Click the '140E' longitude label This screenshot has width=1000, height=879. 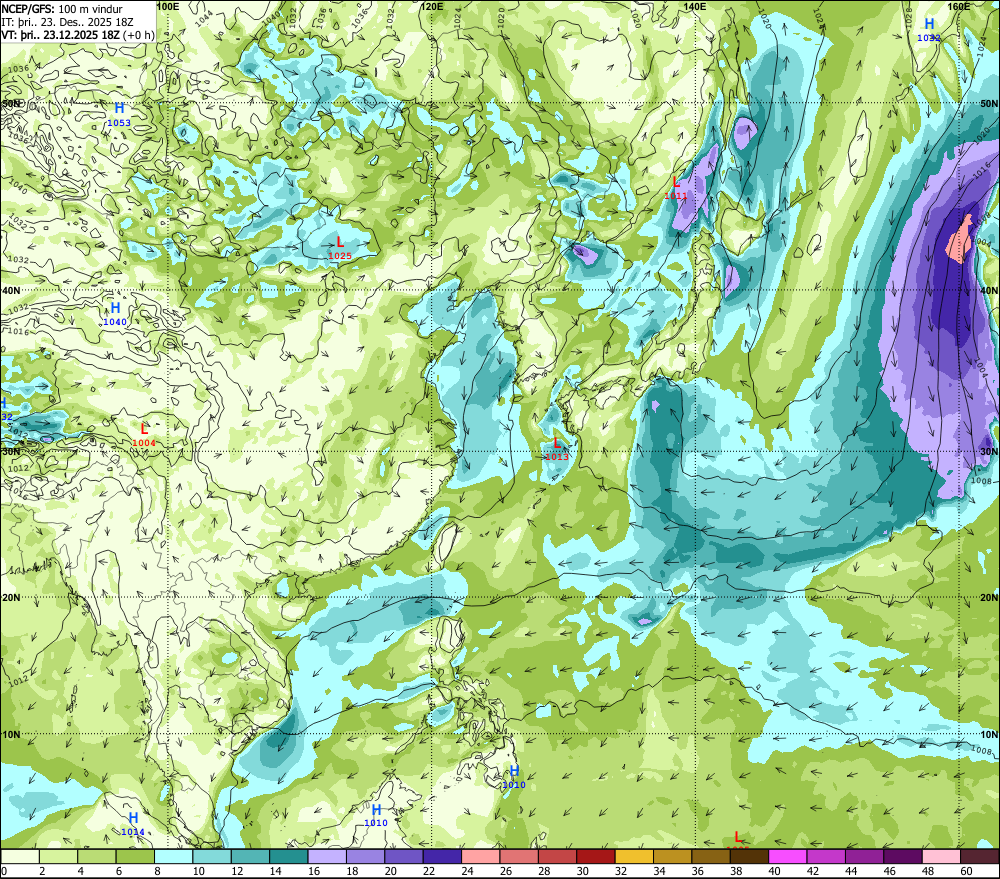tap(695, 6)
